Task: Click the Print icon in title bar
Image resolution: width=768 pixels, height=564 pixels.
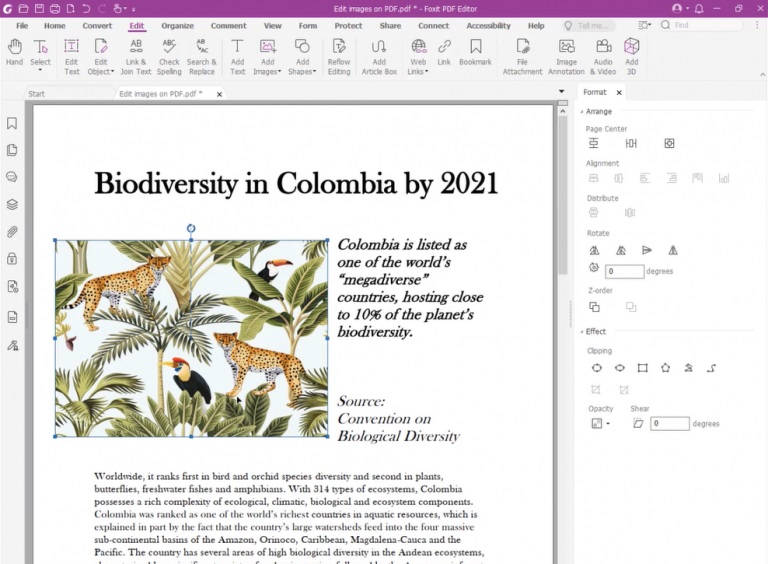Action: point(55,8)
